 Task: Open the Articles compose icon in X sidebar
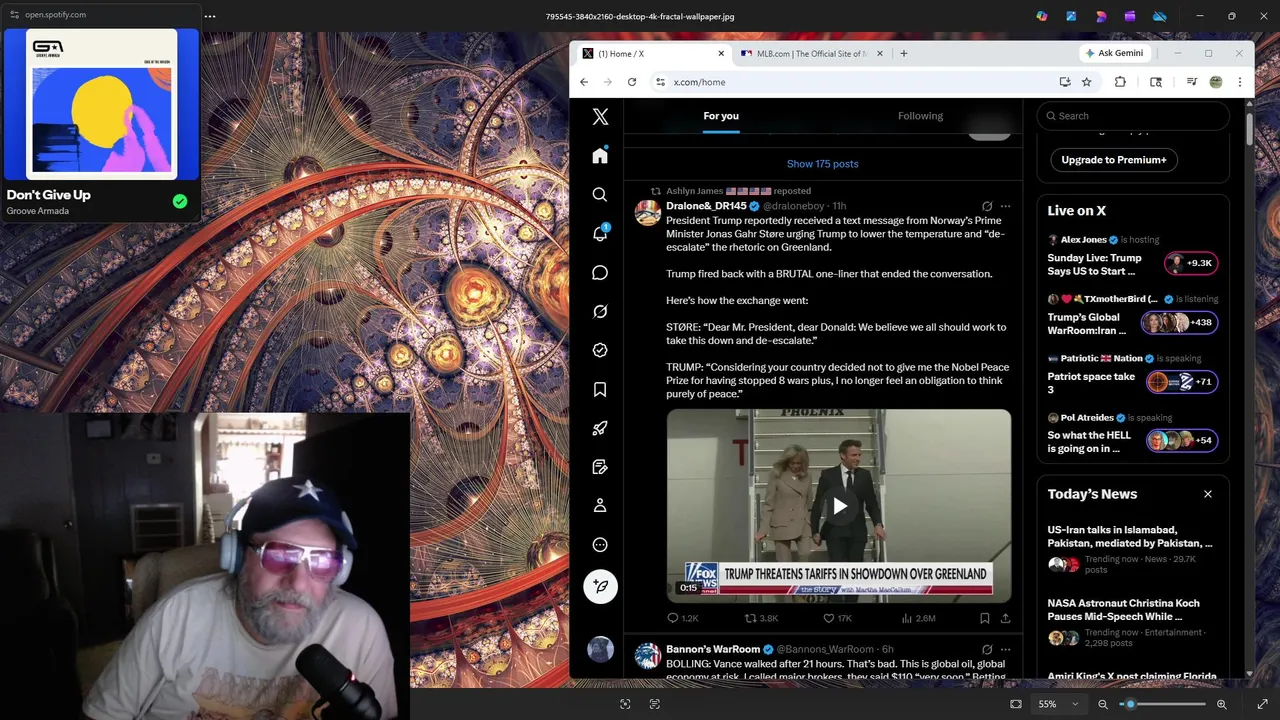click(600, 467)
